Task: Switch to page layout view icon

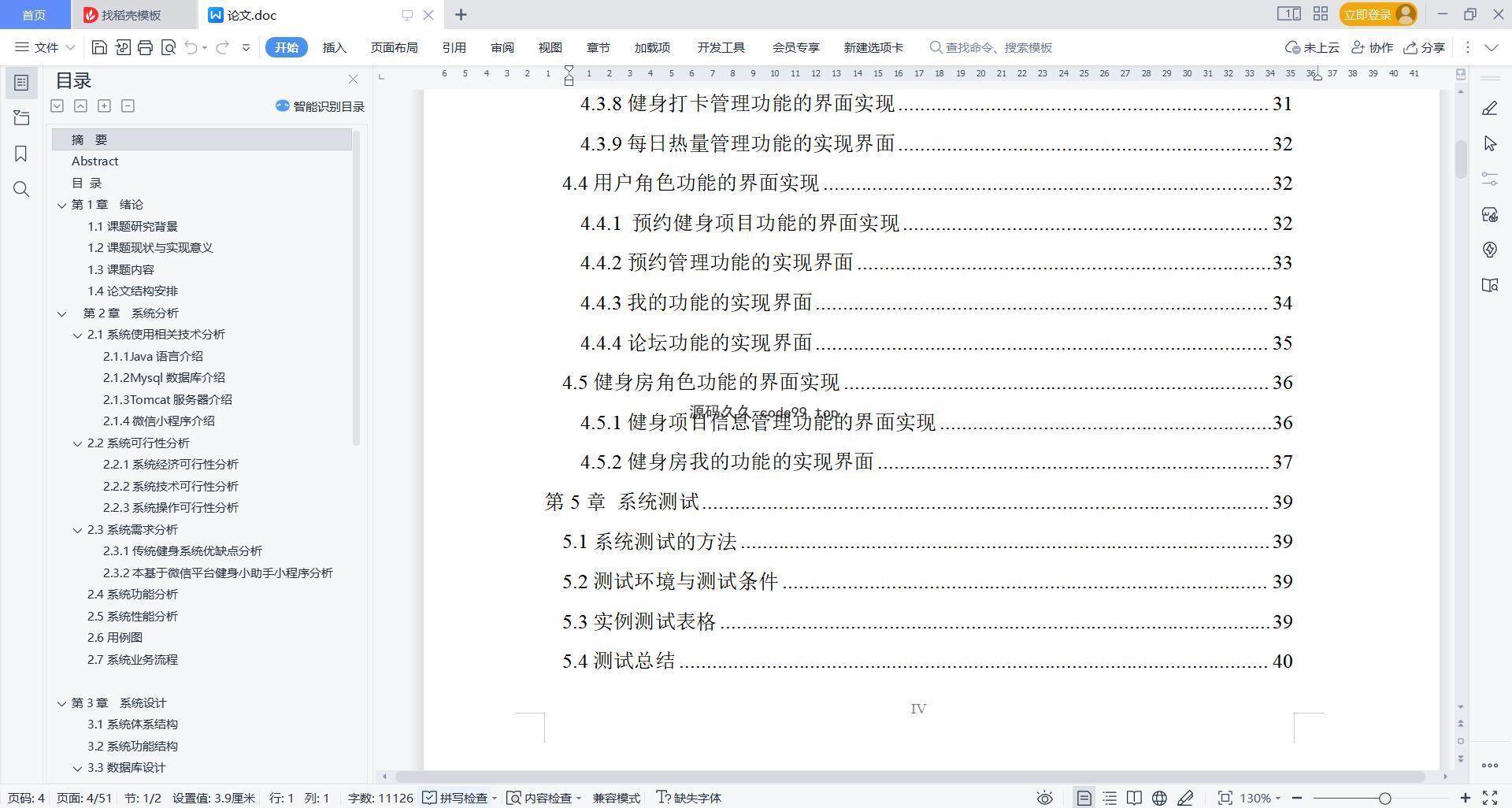Action: [1084, 798]
